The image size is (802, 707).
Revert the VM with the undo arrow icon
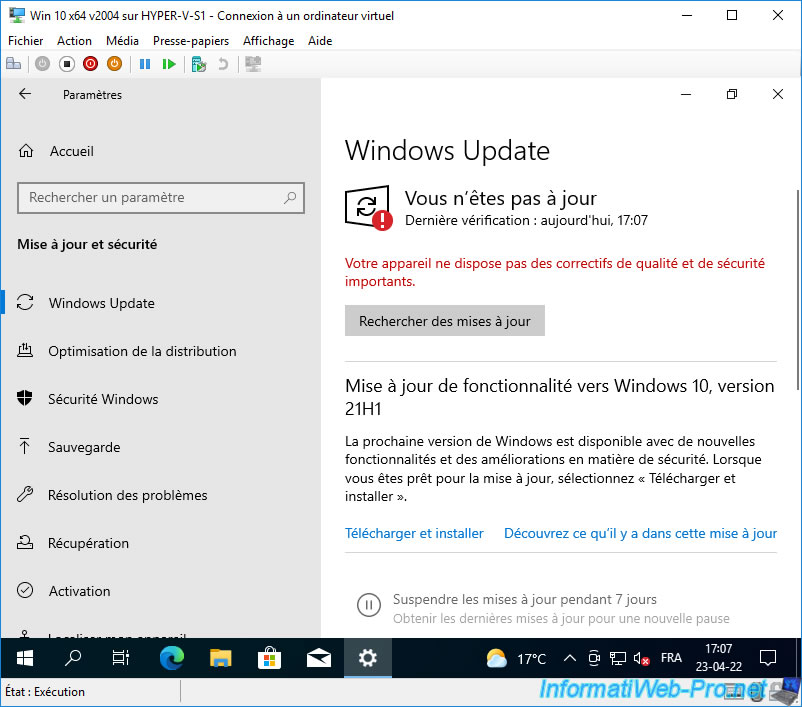223,64
